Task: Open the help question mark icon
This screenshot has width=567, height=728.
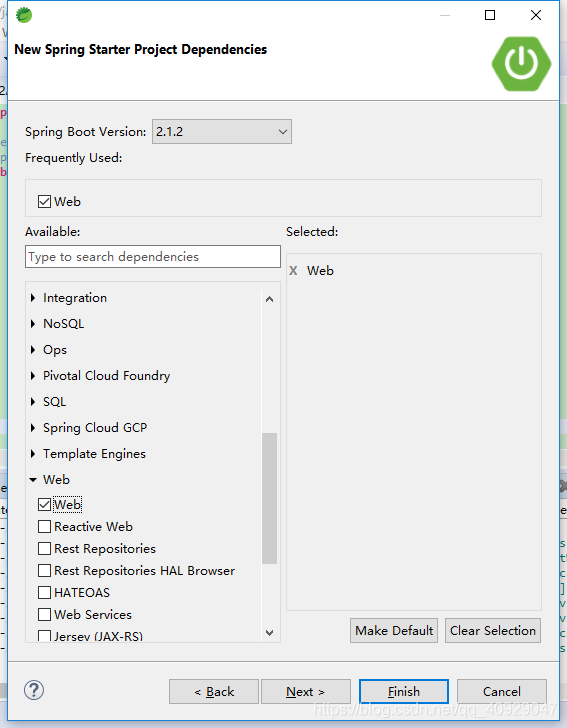Action: 34,690
